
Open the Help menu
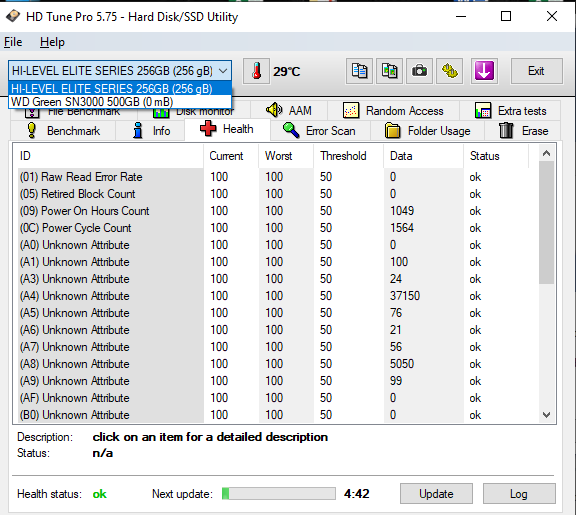(x=52, y=42)
